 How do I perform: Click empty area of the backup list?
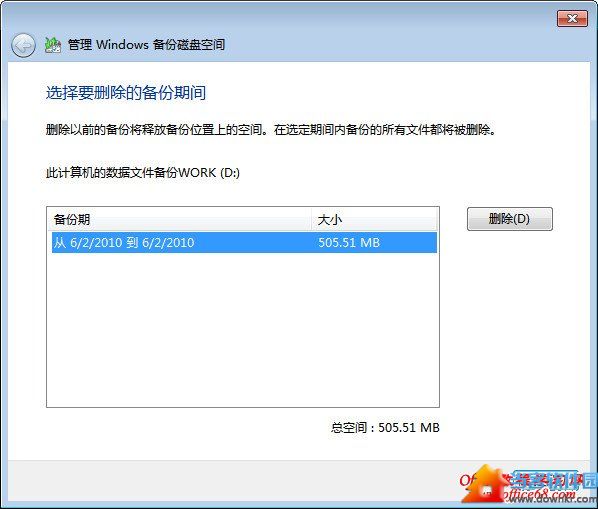[x=243, y=329]
